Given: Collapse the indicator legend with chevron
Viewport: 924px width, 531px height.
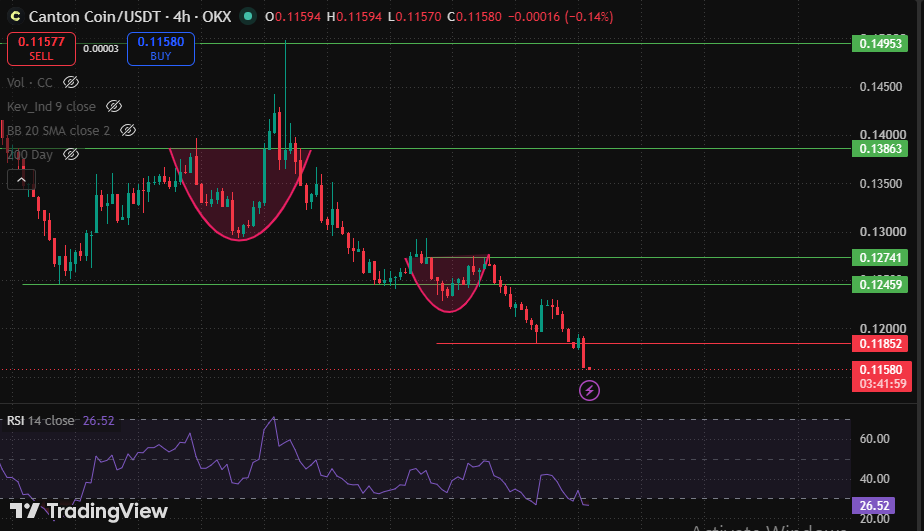Looking at the screenshot, I should (x=21, y=180).
